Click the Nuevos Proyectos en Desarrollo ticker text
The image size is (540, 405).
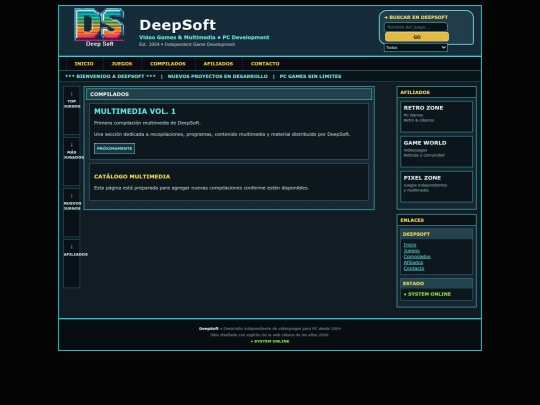coord(218,76)
